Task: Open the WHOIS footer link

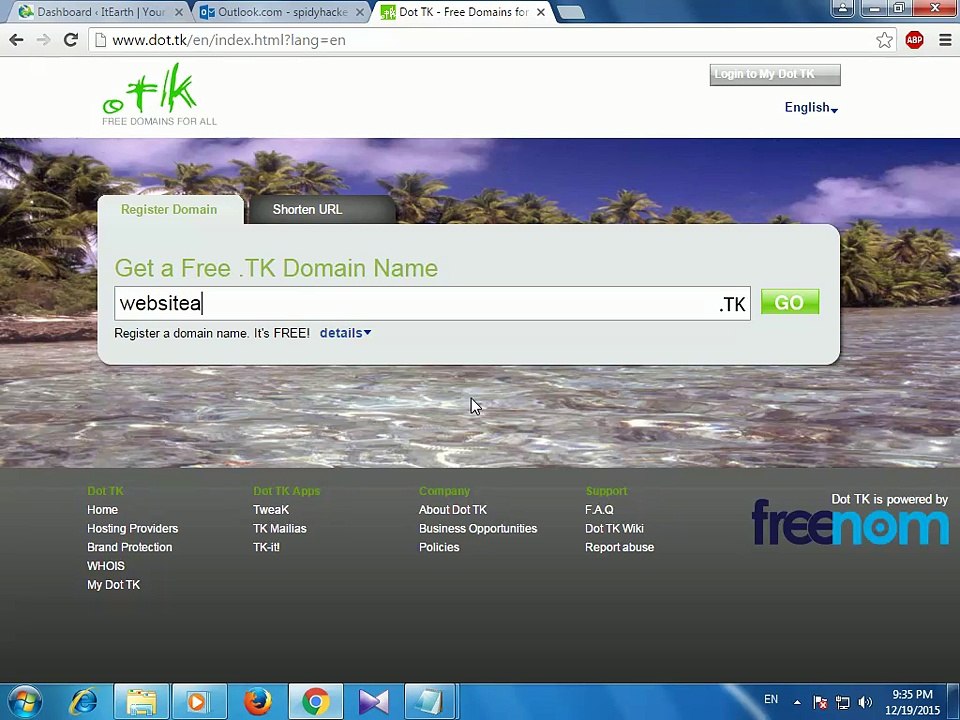Action: coord(105,566)
